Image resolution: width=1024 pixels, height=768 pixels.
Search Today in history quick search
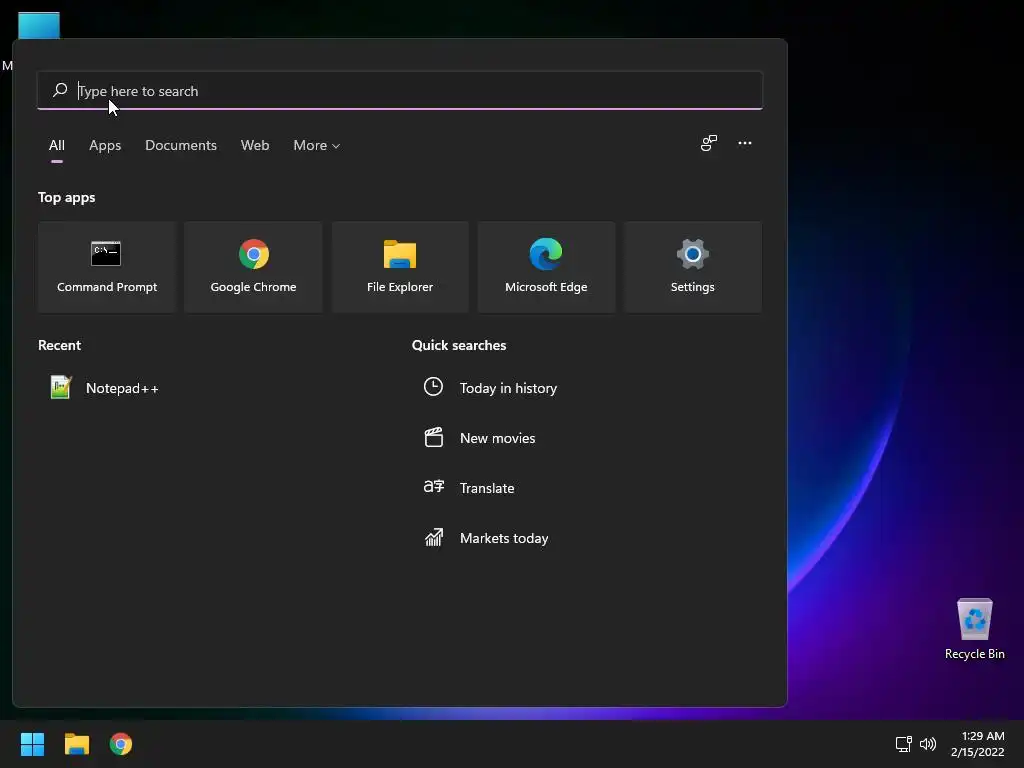[508, 388]
